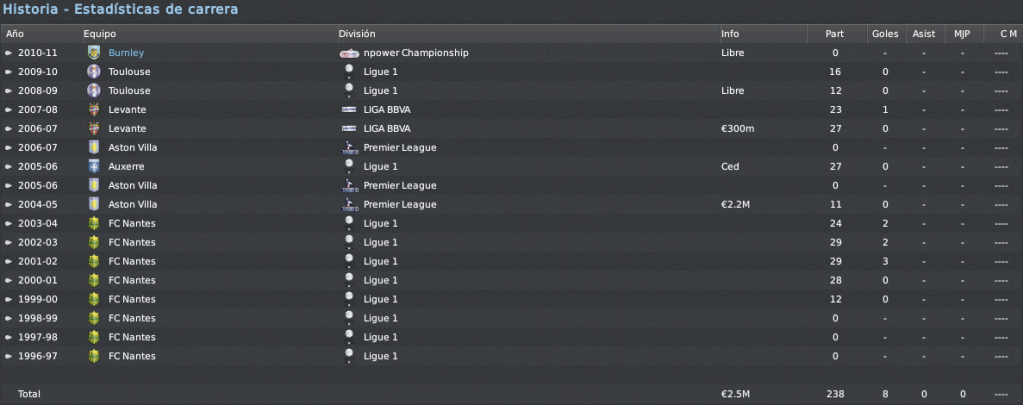Click the npower Championship league logo
The height and width of the screenshot is (405, 1023).
click(x=349, y=53)
